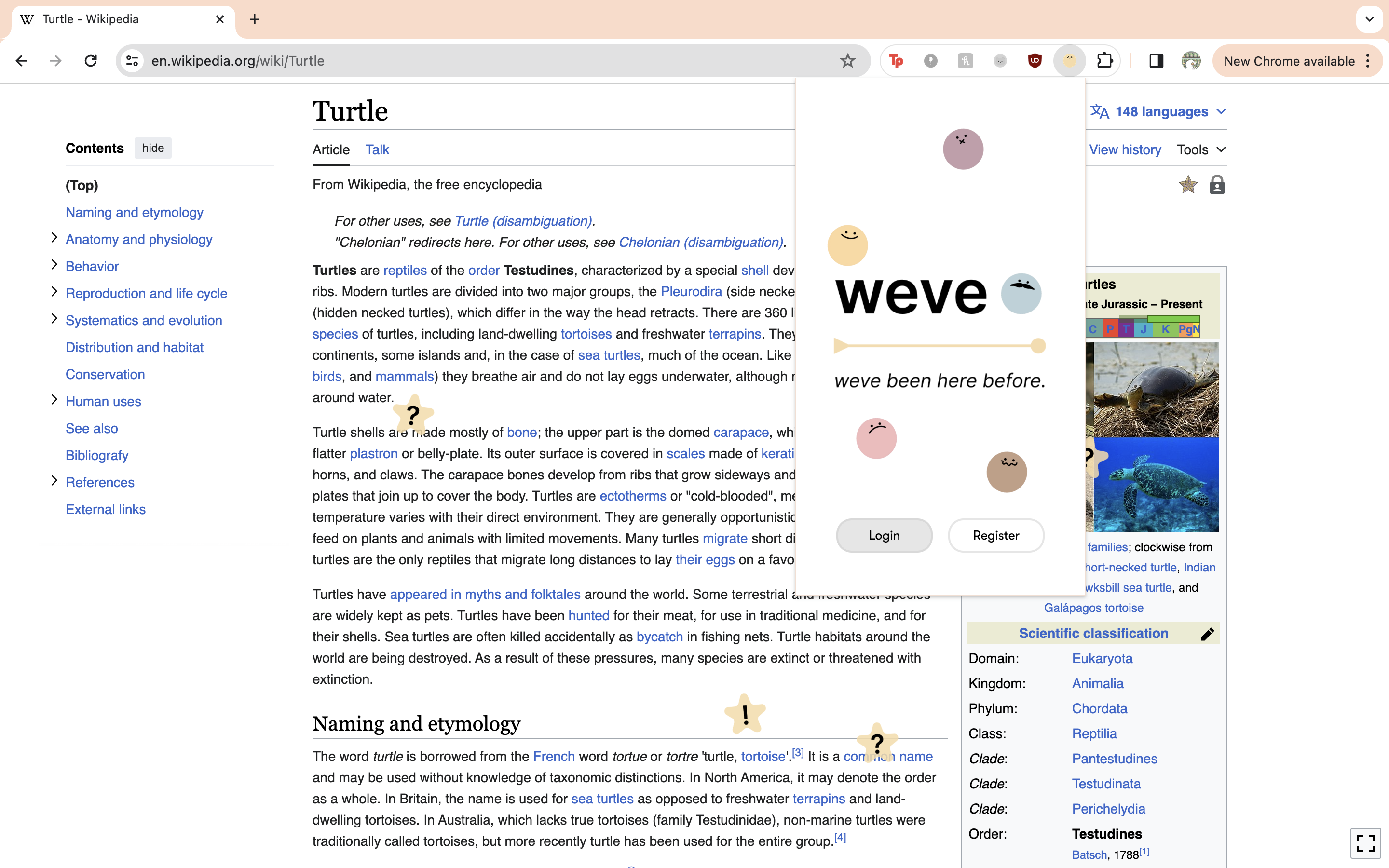This screenshot has width=1389, height=868.
Task: Click the yellow smiling face in the weve popup
Action: [x=847, y=245]
